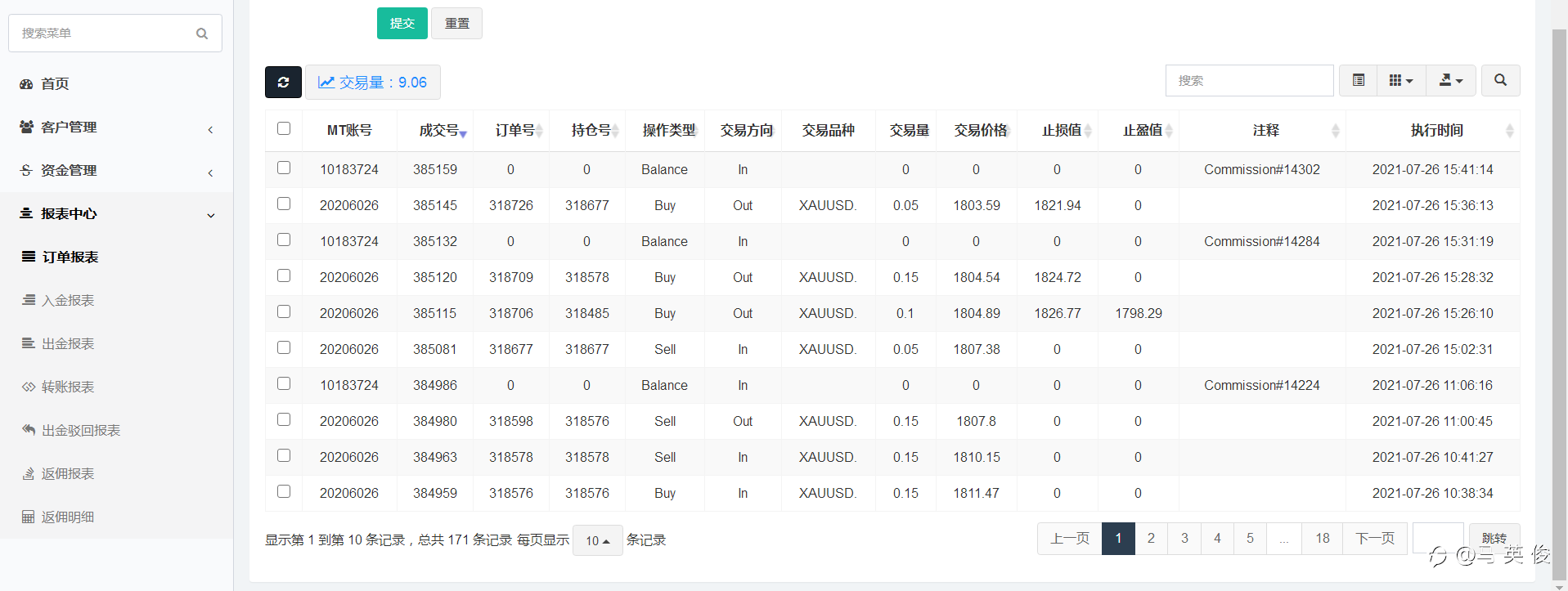Viewport: 1568px width, 591px height.
Task: Check row with 成交号 384959
Action: (x=284, y=491)
